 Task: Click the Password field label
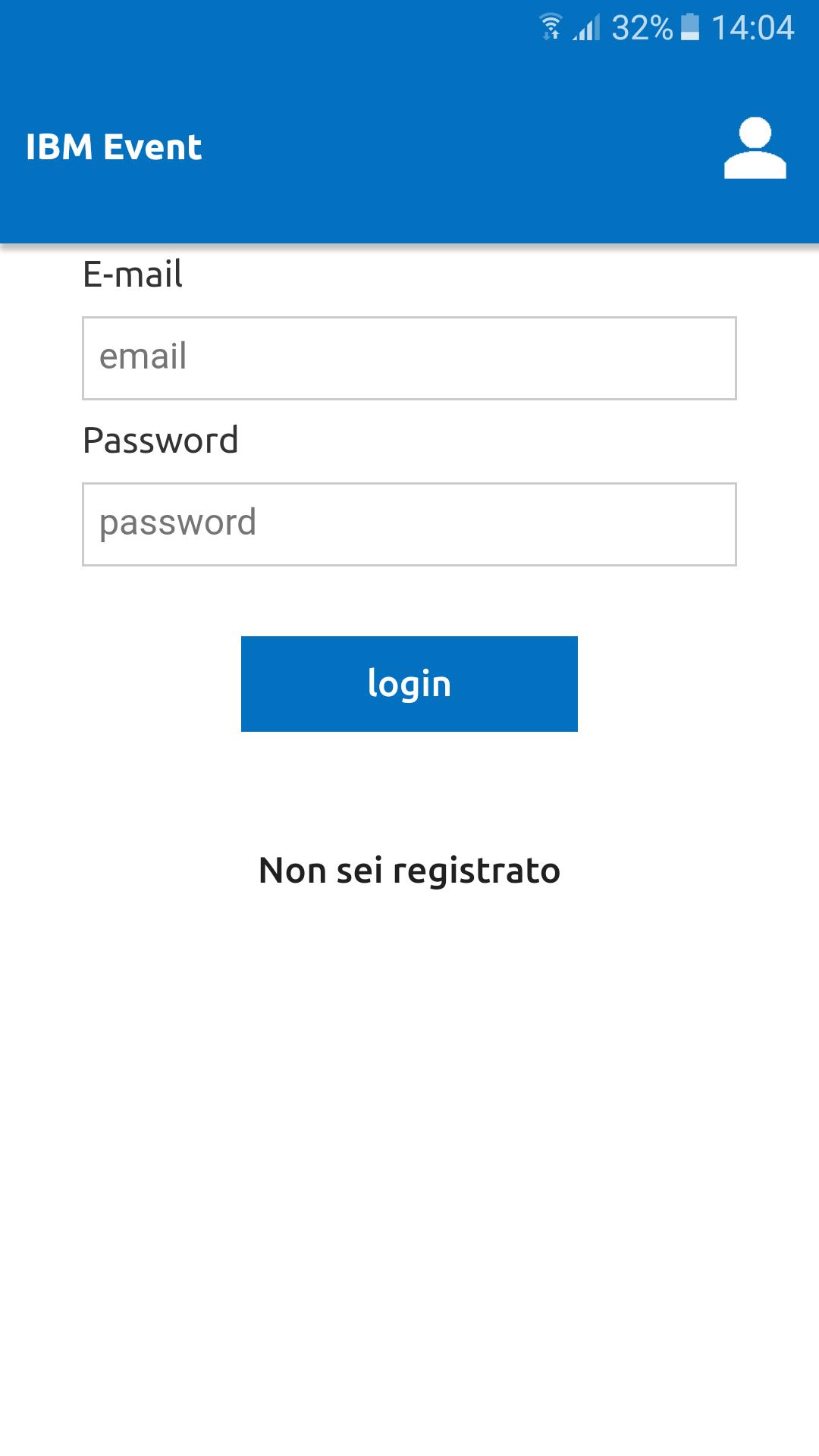tap(161, 441)
